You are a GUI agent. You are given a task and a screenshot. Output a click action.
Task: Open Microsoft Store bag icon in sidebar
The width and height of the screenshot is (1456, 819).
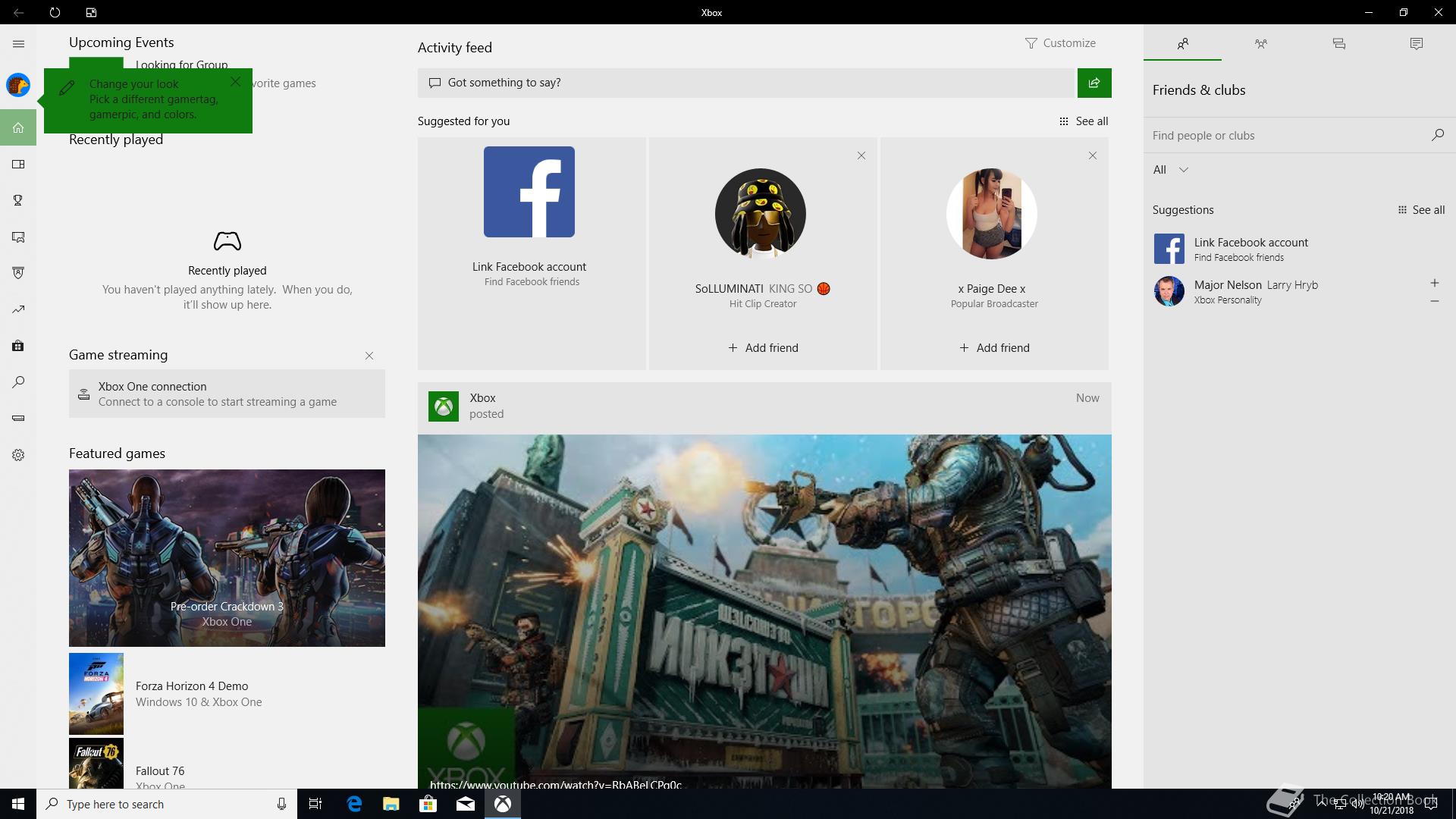(18, 346)
